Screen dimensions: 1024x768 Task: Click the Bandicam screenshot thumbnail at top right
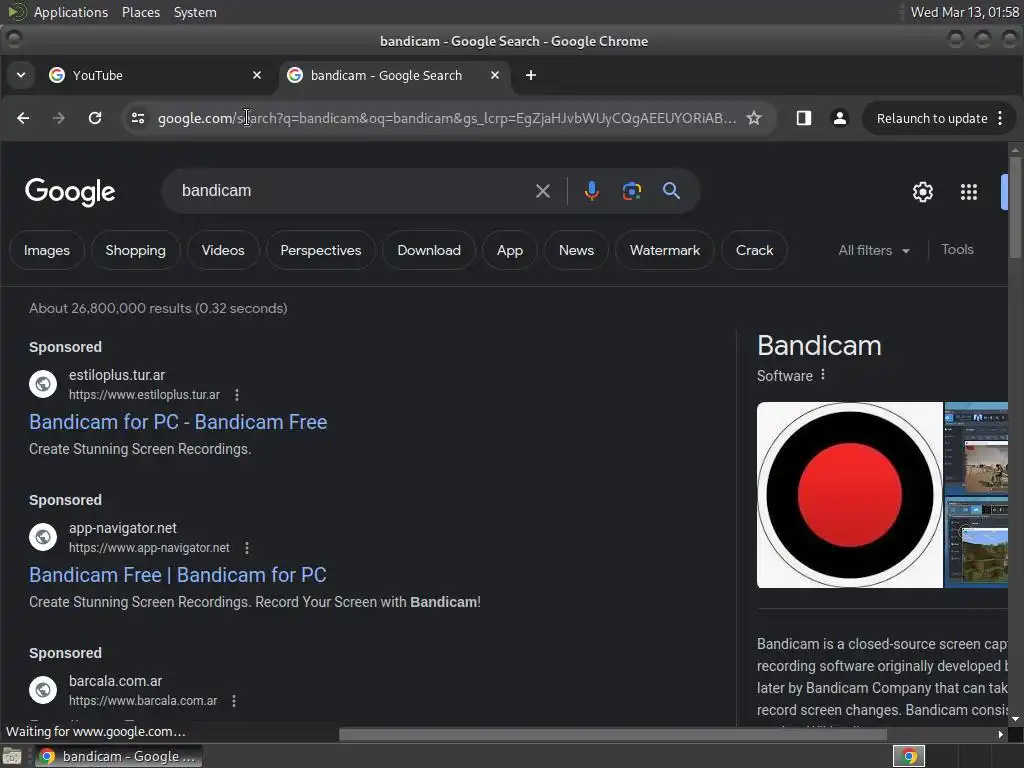(x=976, y=448)
